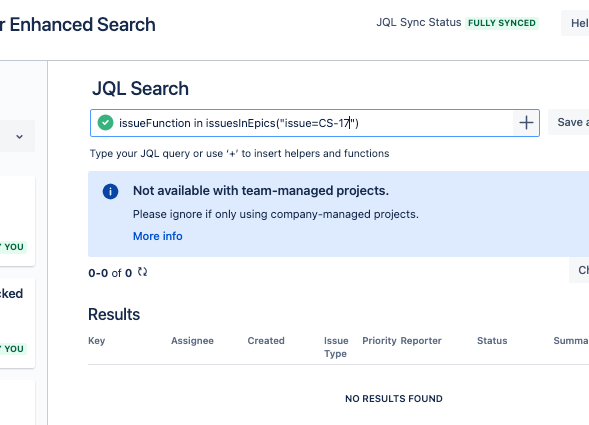
Task: Click the FULLY SYNCED status badge
Action: coord(502,23)
